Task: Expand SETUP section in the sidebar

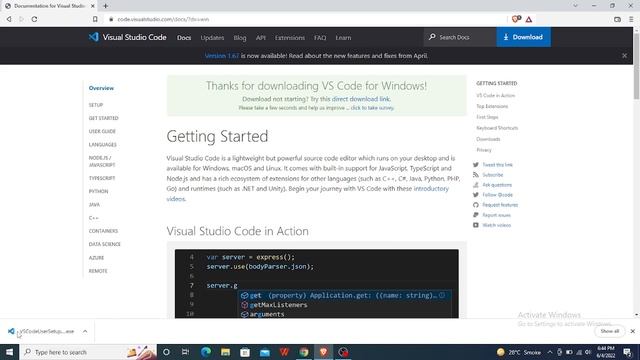Action: pos(96,105)
